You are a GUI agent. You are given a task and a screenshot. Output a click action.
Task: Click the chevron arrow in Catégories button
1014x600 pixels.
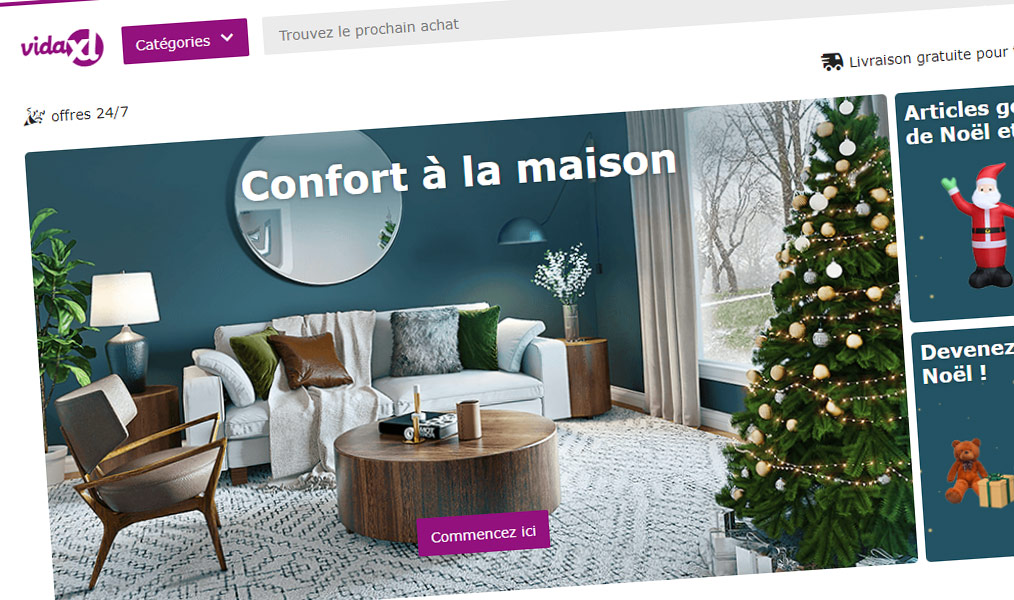(x=227, y=38)
